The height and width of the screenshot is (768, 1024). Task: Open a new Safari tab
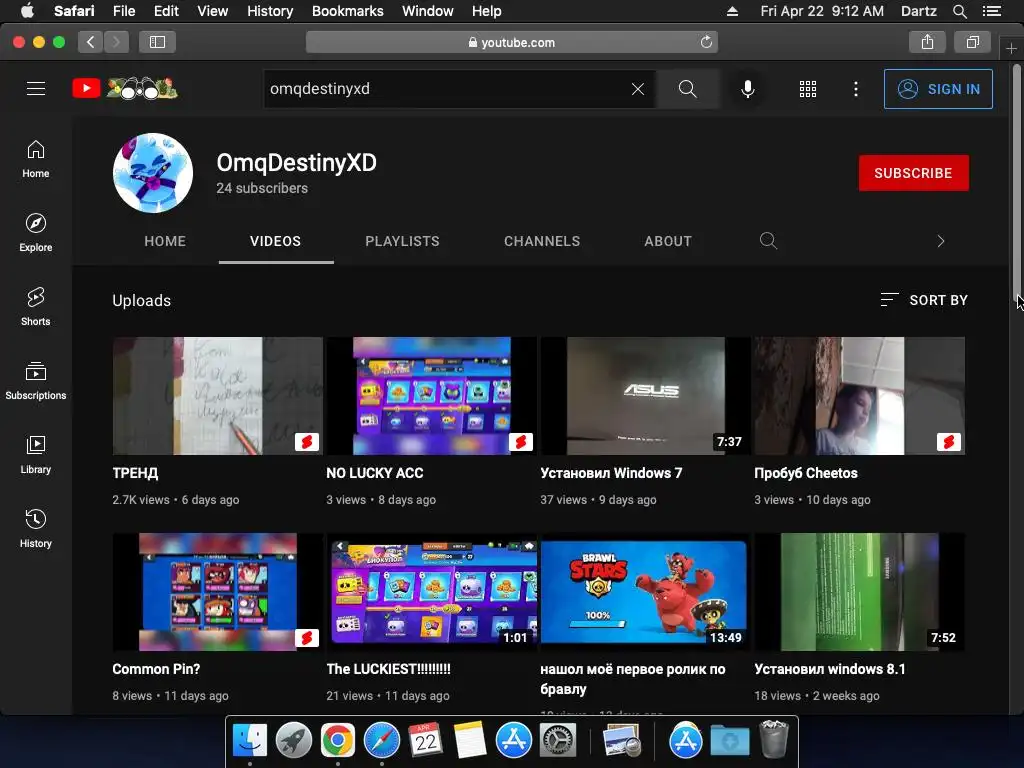click(1011, 48)
